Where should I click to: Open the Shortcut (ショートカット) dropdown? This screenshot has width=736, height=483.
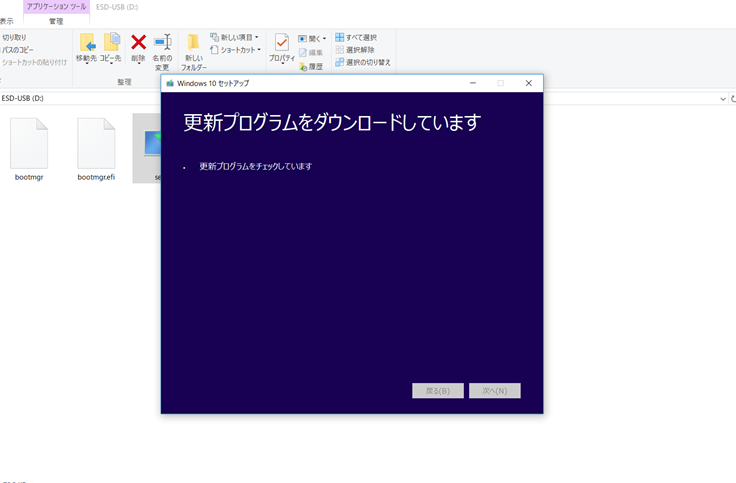coord(235,50)
